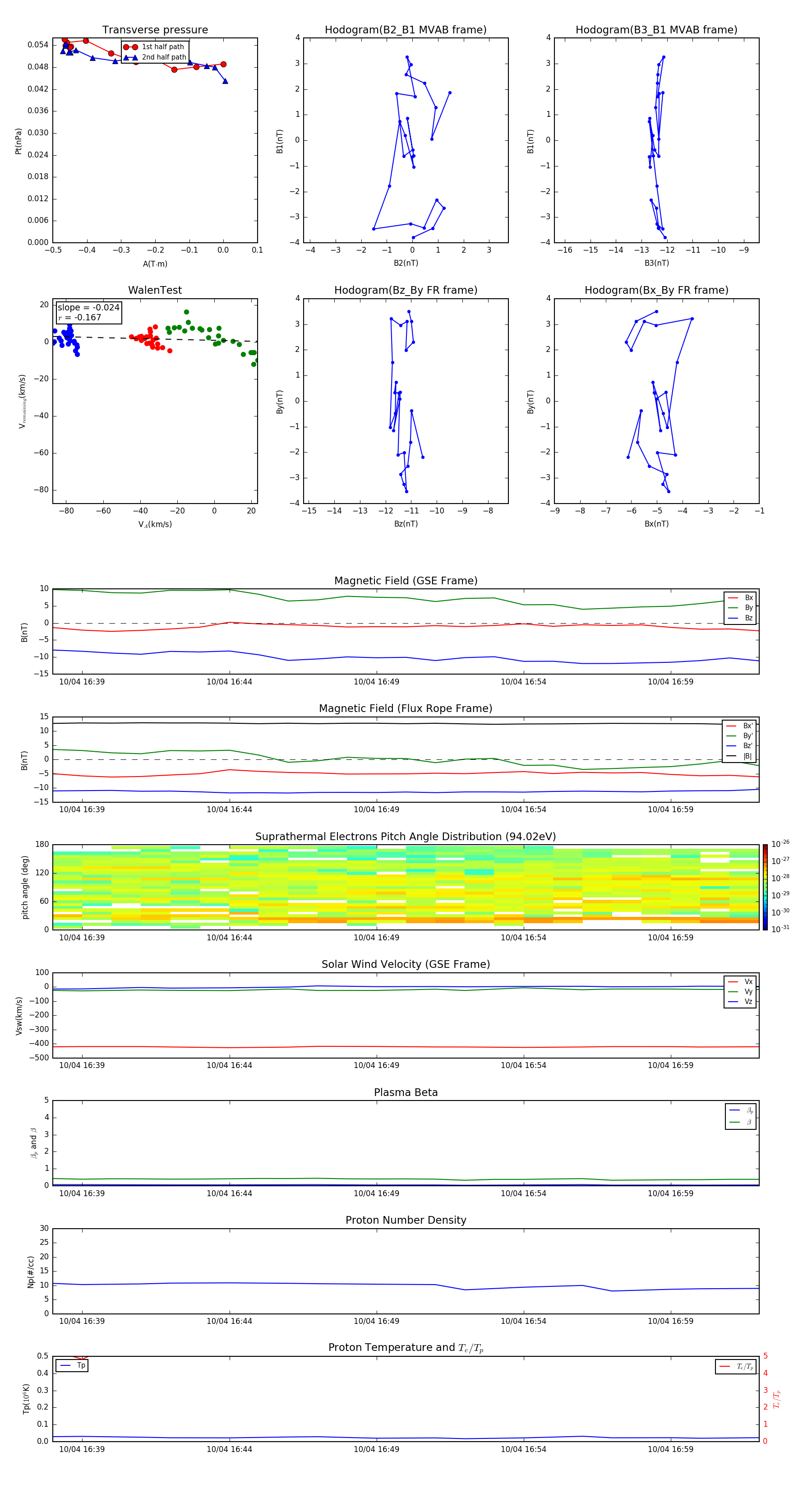
Task: Click the Hodogram(Bx_By FR frame) title
Action: pos(656,290)
